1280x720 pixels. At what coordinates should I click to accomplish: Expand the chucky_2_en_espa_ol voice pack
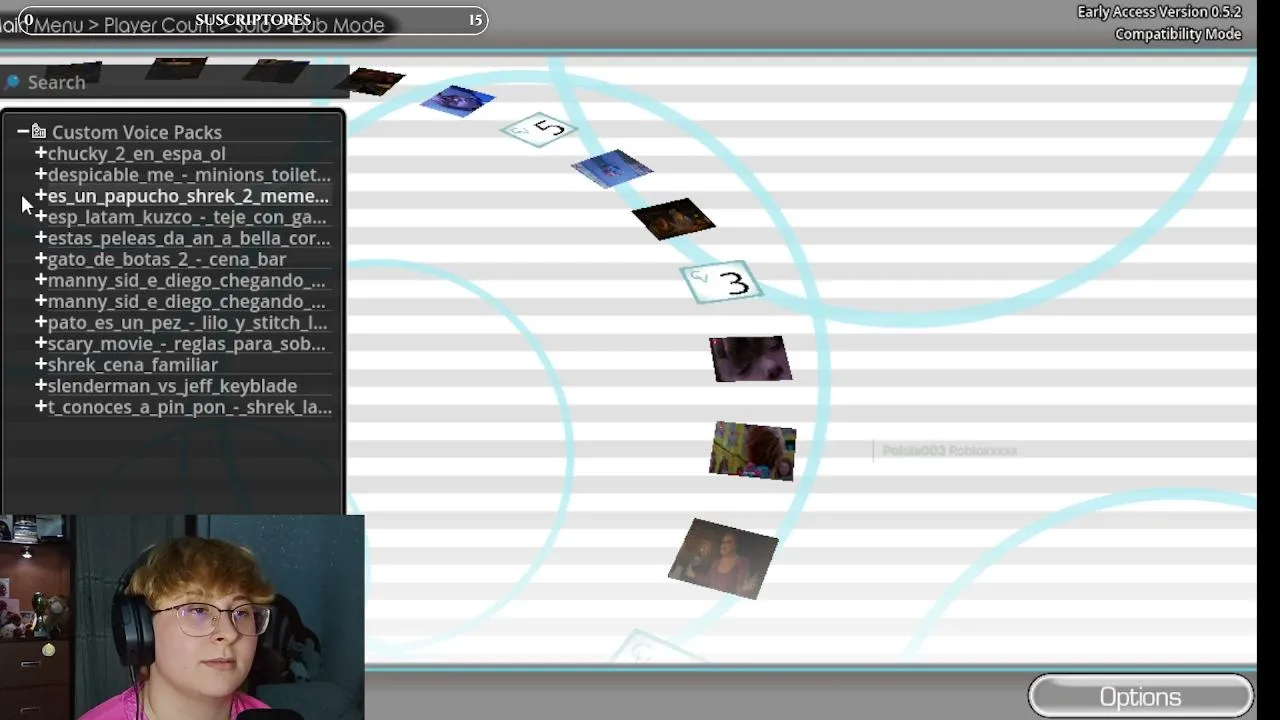click(41, 153)
